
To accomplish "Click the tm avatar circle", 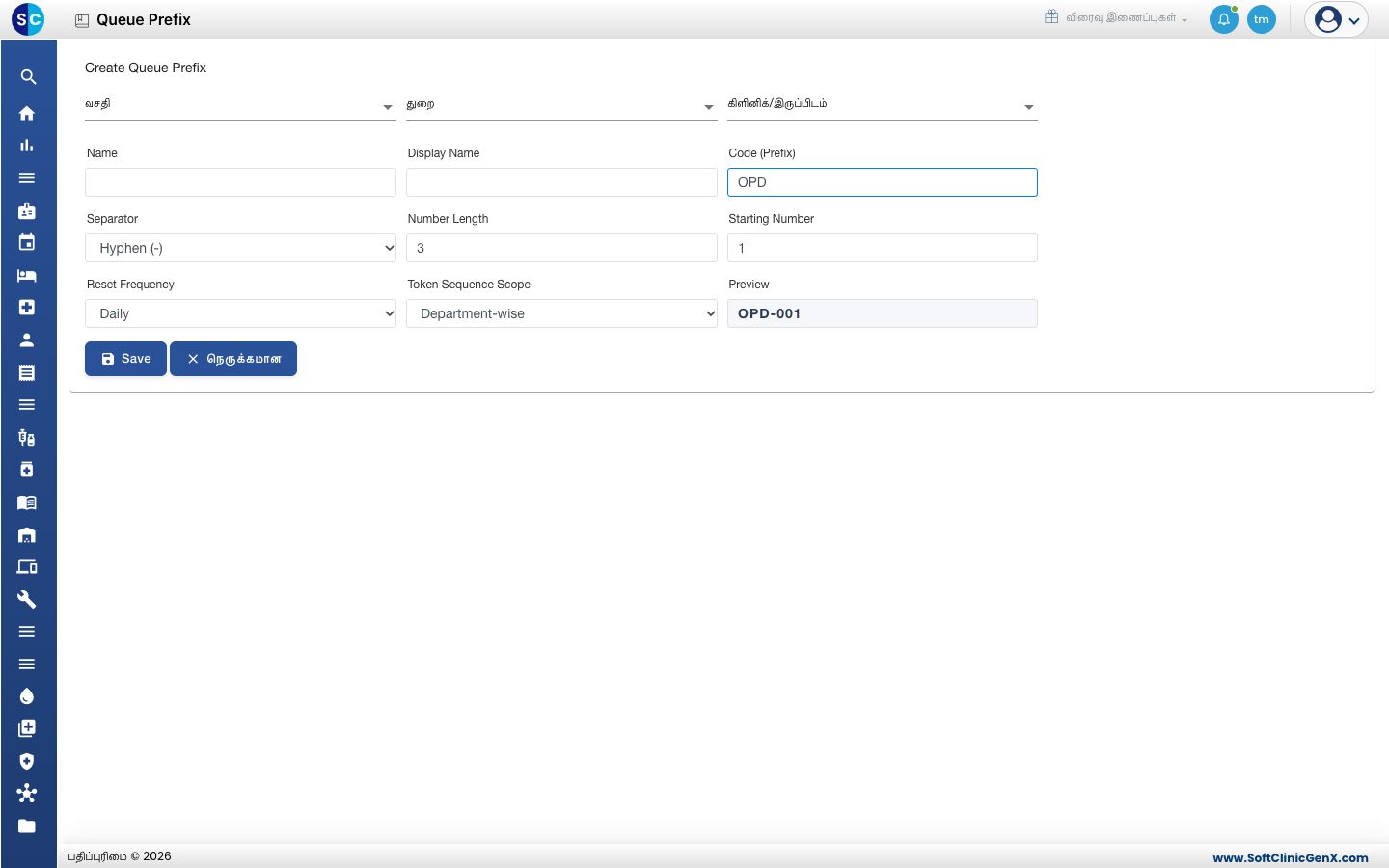I will (1262, 19).
